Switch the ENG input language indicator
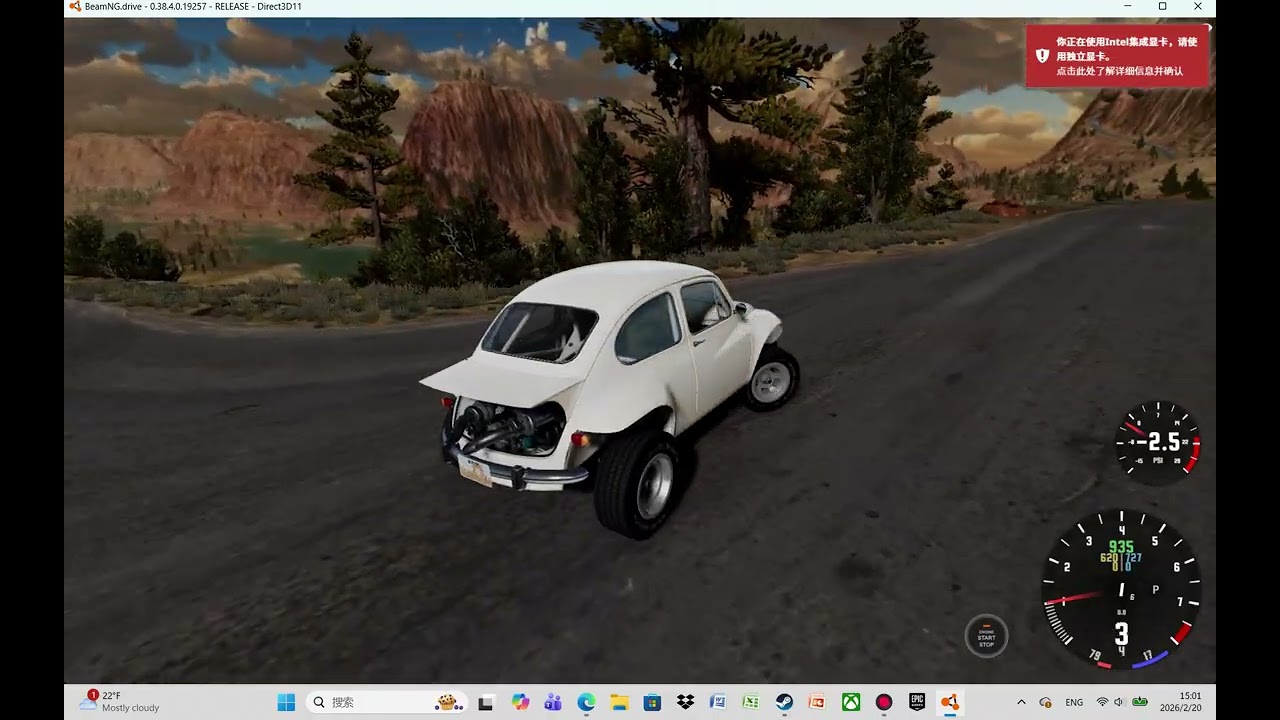Screen dimensions: 1280x720 pos(1074,702)
